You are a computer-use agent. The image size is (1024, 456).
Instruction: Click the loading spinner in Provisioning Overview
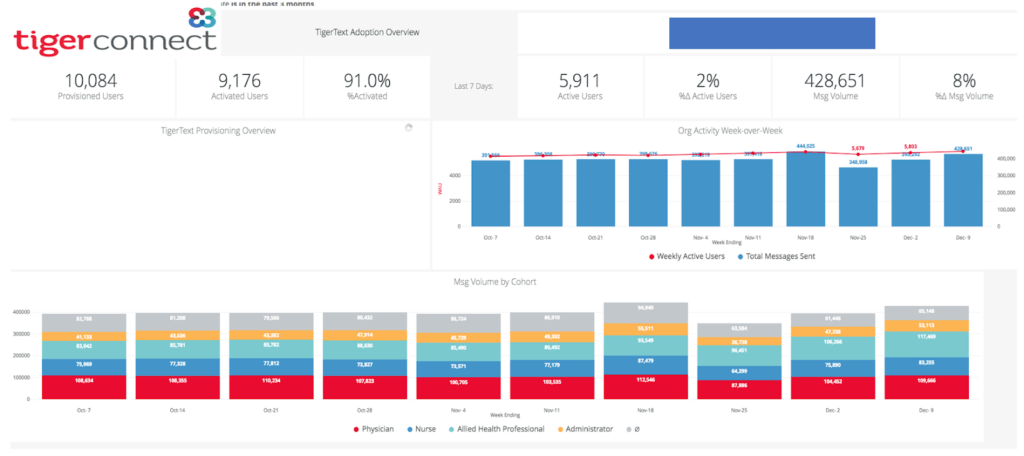(x=409, y=128)
